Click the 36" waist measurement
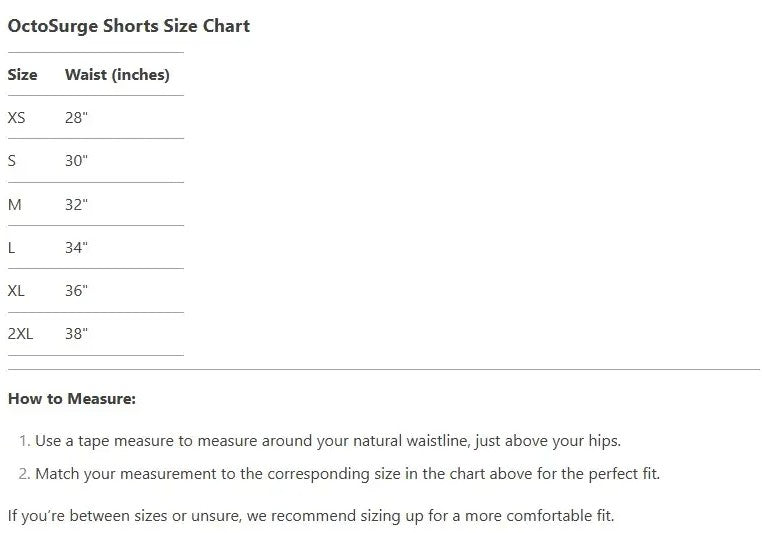Screen dimensions: 762x533 click(76, 291)
